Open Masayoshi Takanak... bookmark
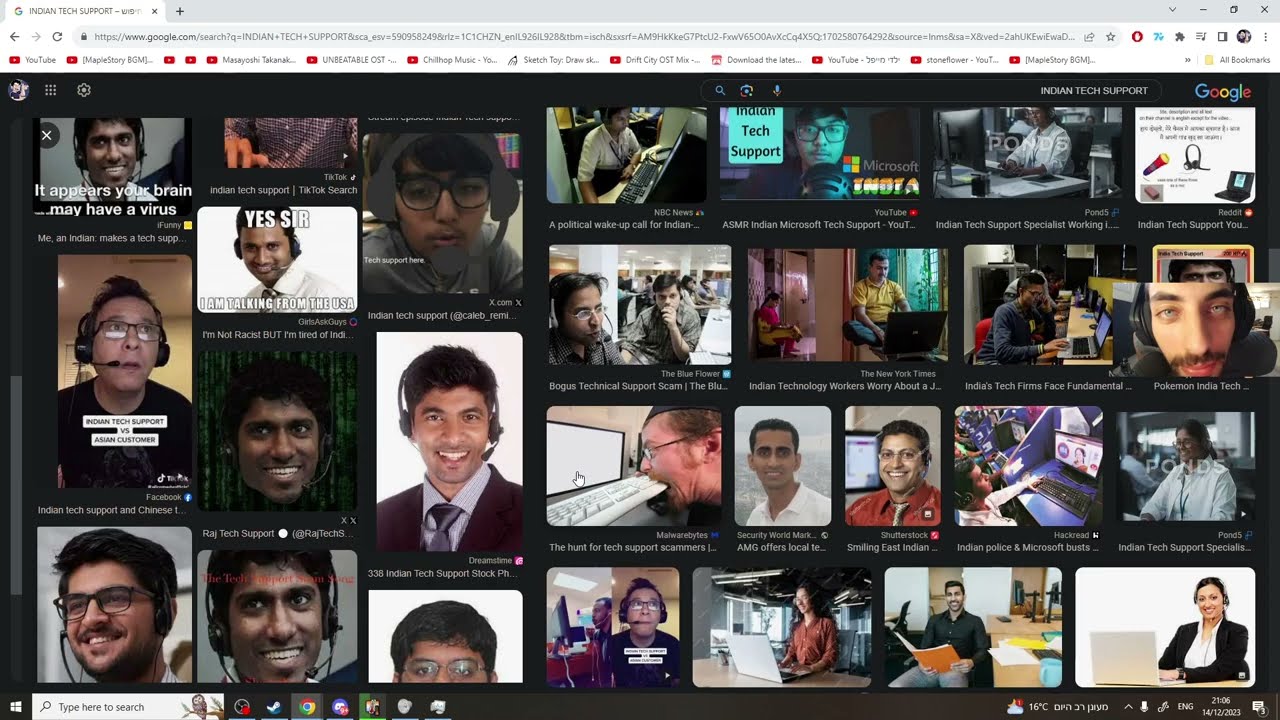This screenshot has width=1280, height=720. pyautogui.click(x=251, y=60)
